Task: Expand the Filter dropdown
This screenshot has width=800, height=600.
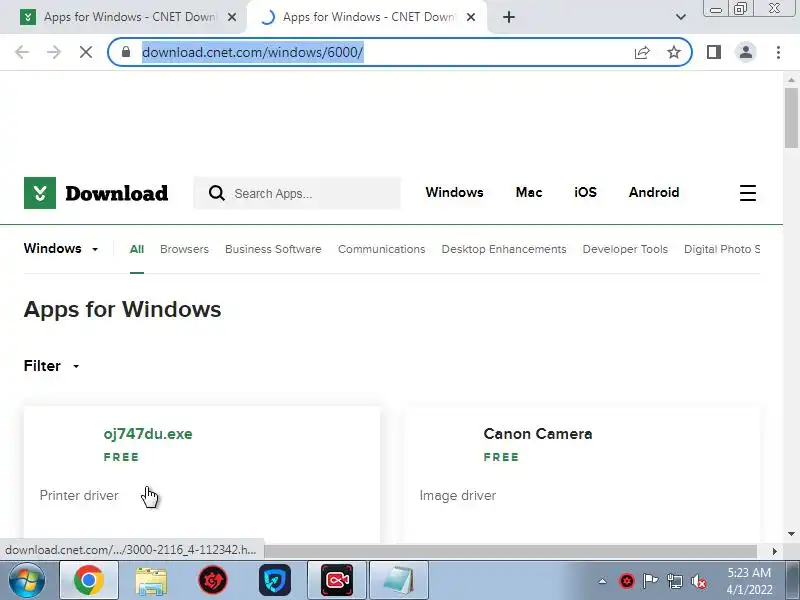Action: coord(52,366)
